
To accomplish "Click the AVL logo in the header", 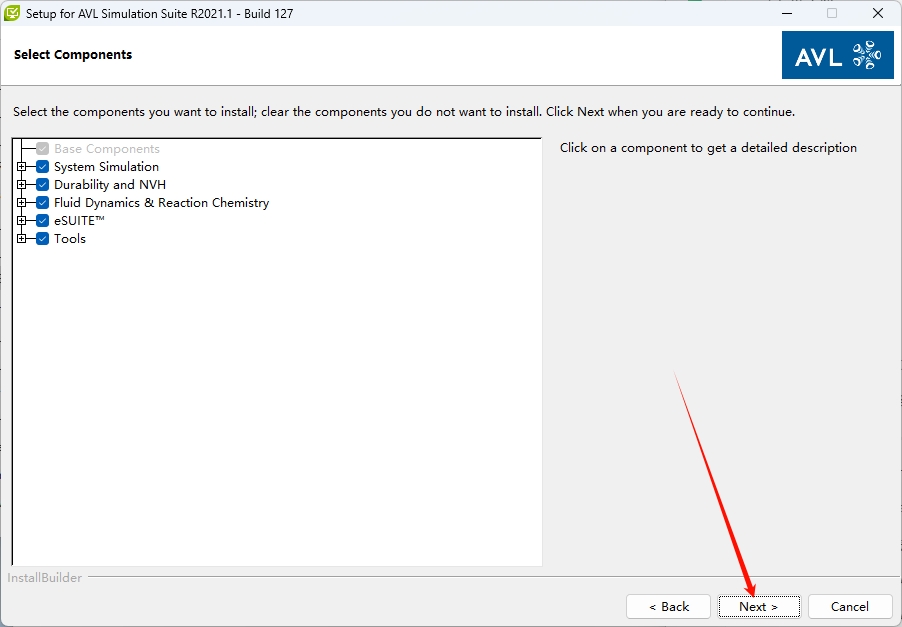I will (x=837, y=56).
